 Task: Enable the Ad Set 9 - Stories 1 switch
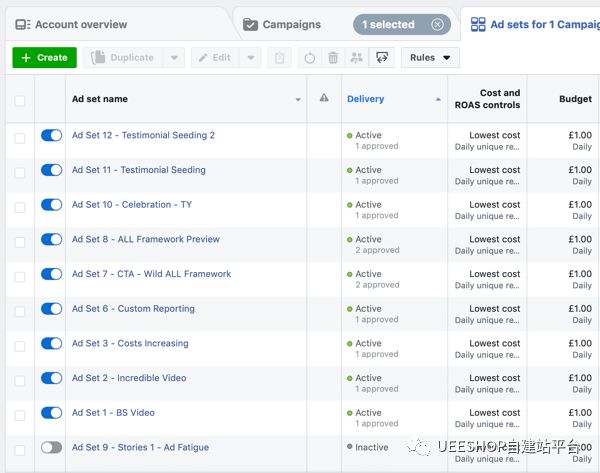pyautogui.click(x=51, y=448)
